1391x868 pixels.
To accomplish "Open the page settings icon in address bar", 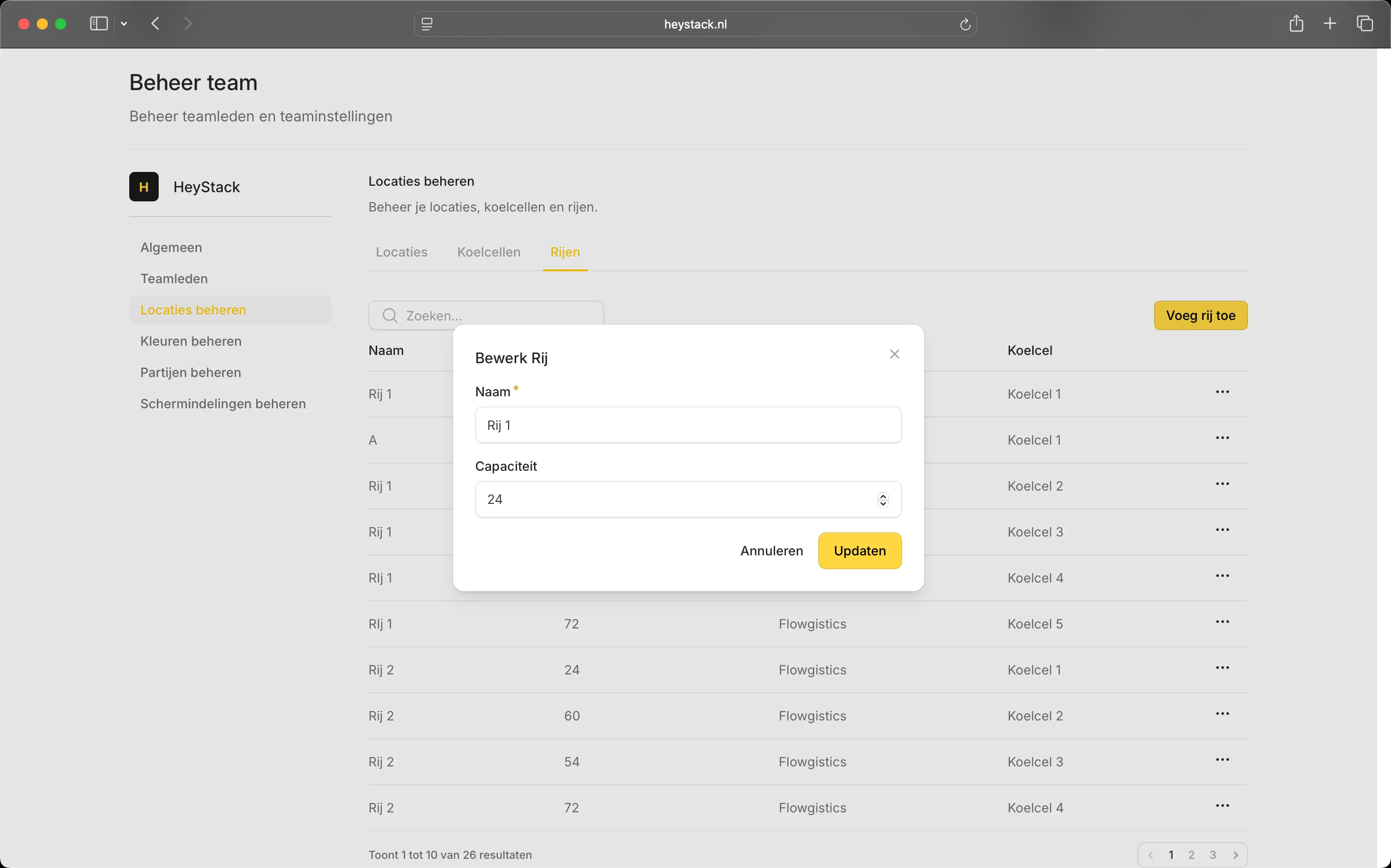I will click(427, 24).
